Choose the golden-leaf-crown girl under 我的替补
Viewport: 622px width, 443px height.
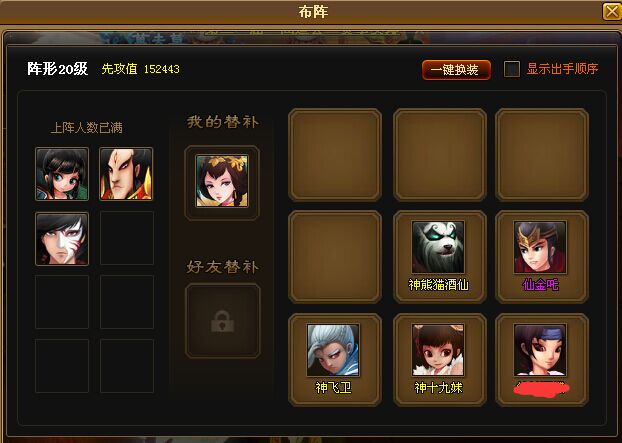(222, 181)
